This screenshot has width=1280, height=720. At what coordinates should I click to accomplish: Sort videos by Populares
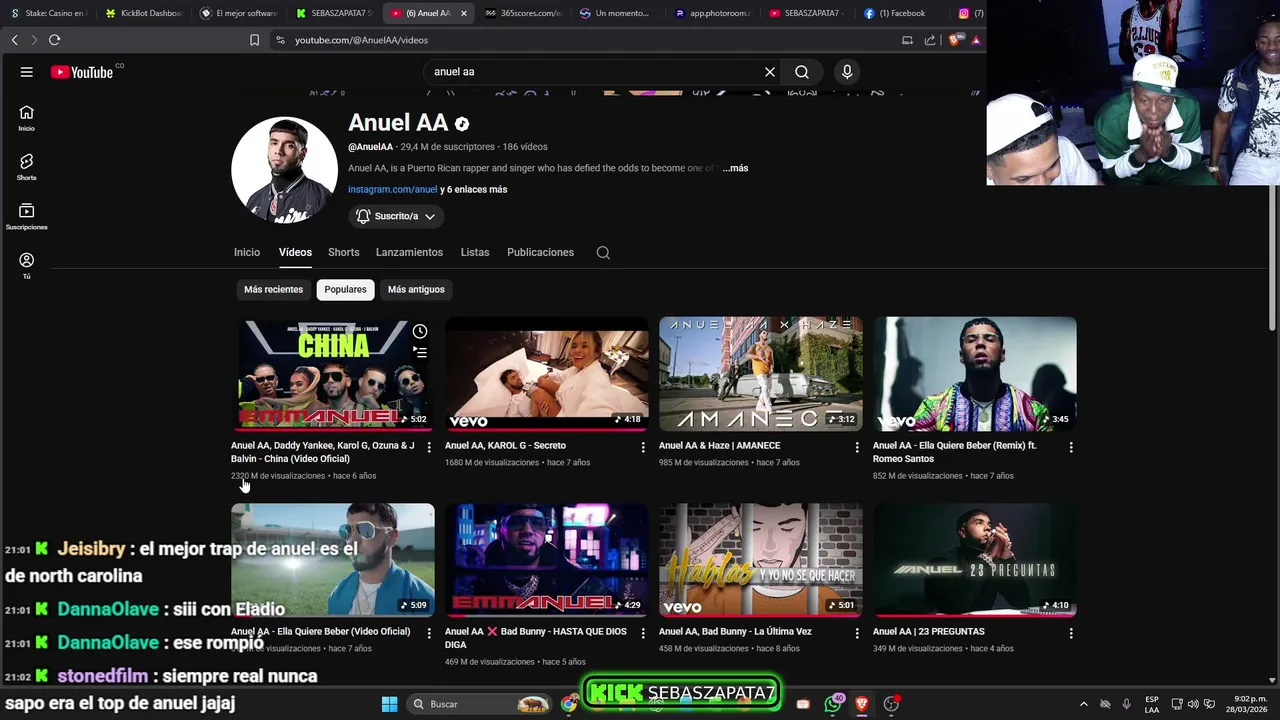[345, 290]
